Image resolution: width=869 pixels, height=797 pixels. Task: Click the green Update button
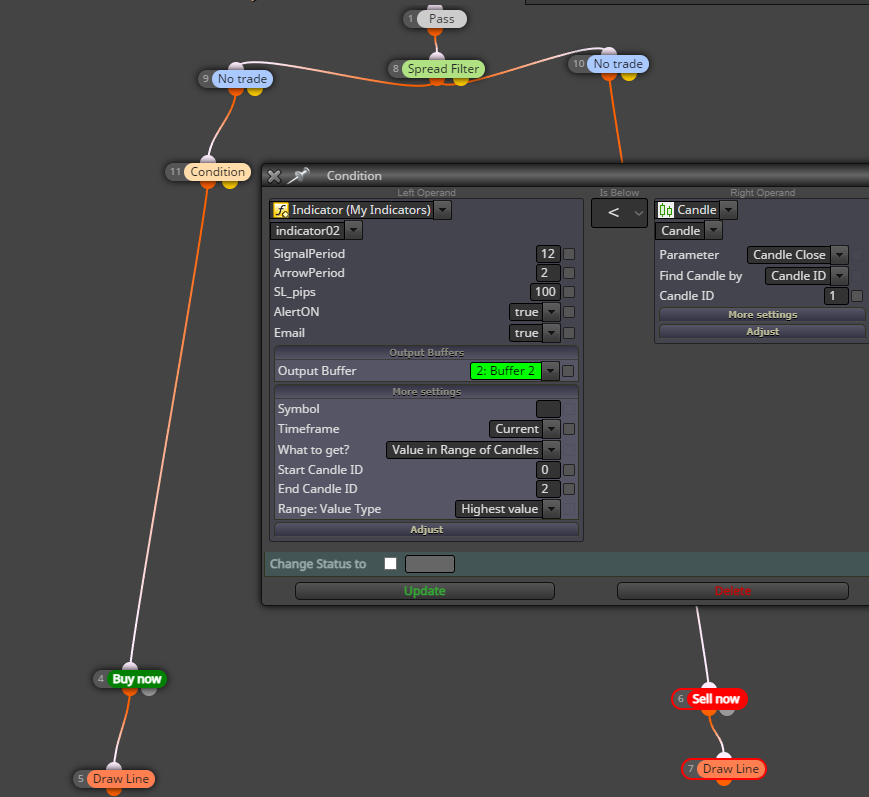pyautogui.click(x=425, y=591)
